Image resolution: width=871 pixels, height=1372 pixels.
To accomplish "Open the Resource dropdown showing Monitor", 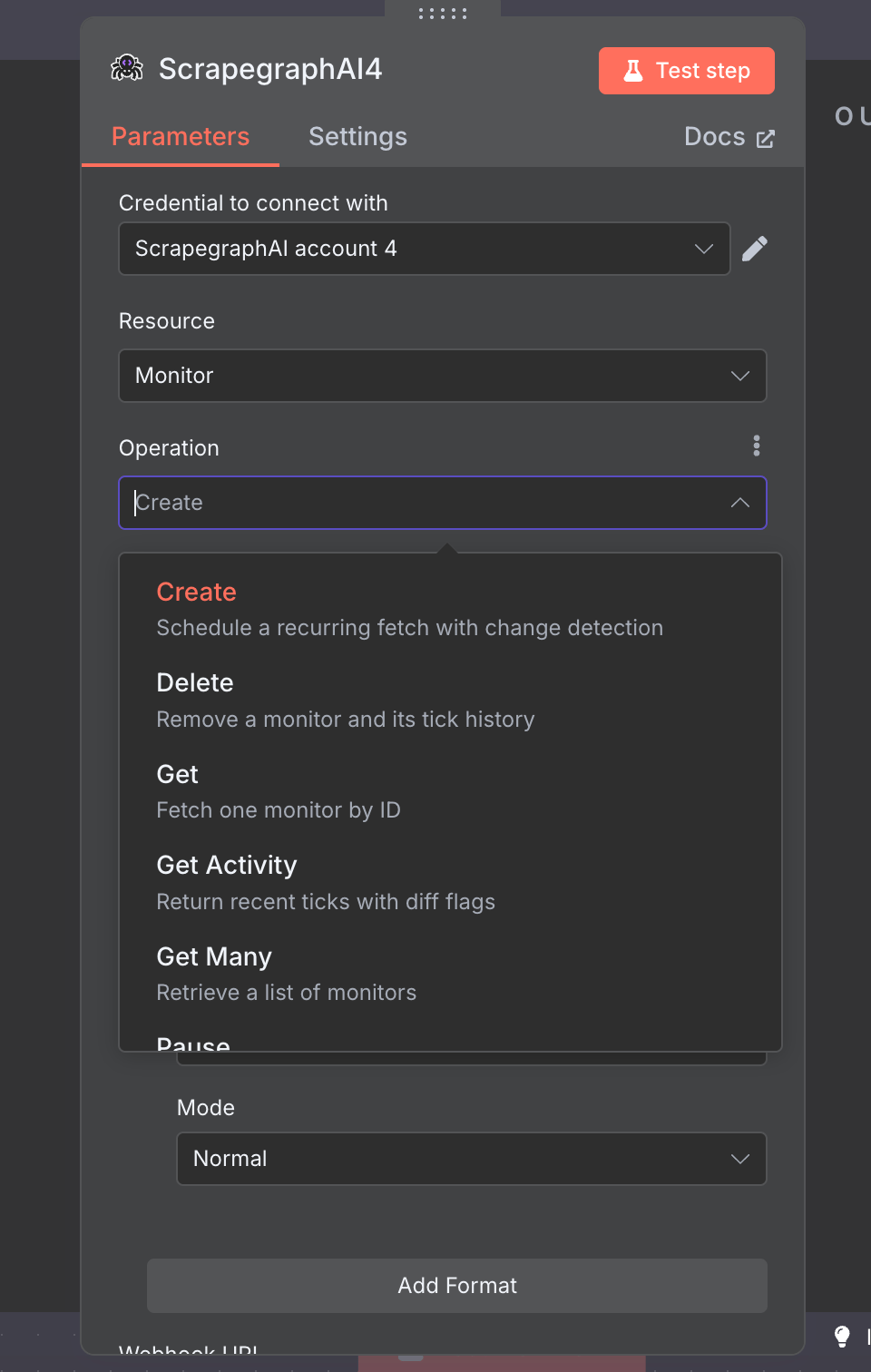I will (443, 376).
